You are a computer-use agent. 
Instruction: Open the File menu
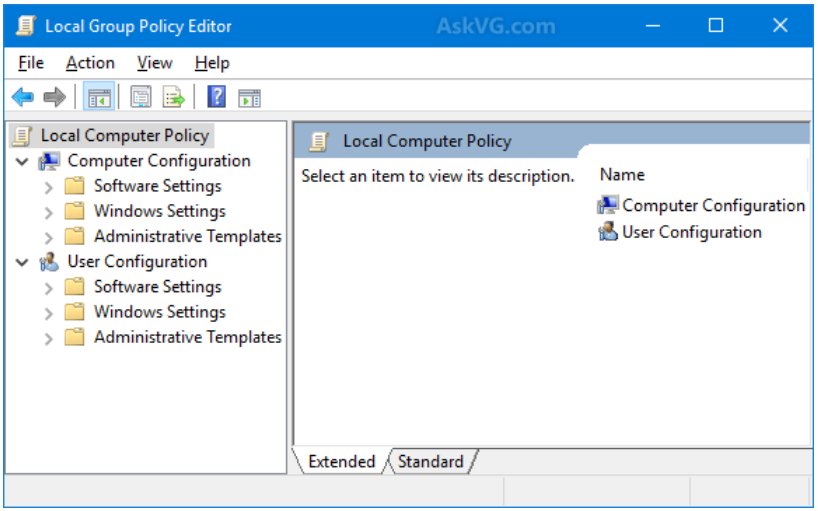[x=31, y=63]
